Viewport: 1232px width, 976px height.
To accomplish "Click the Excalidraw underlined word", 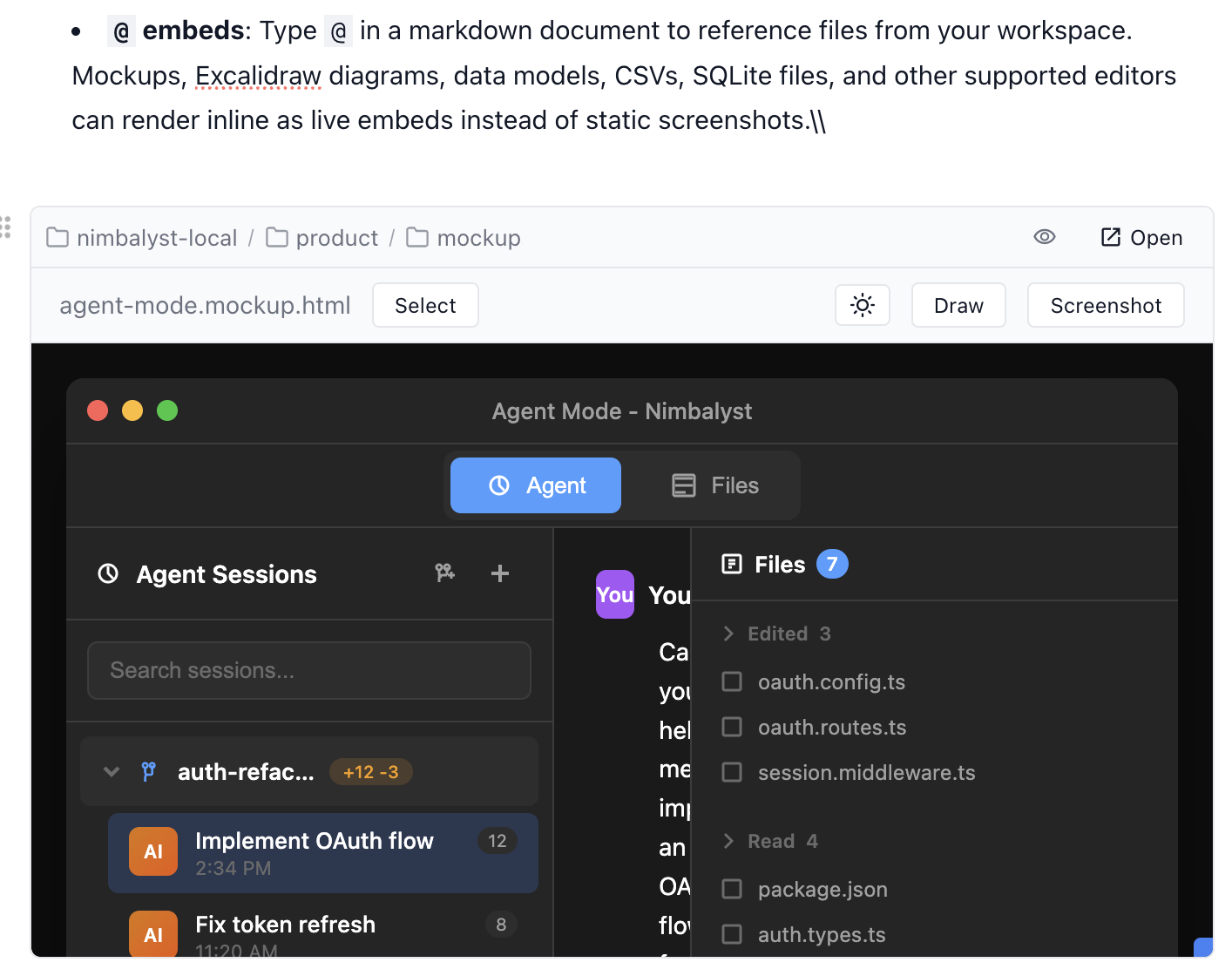I will coord(259,76).
